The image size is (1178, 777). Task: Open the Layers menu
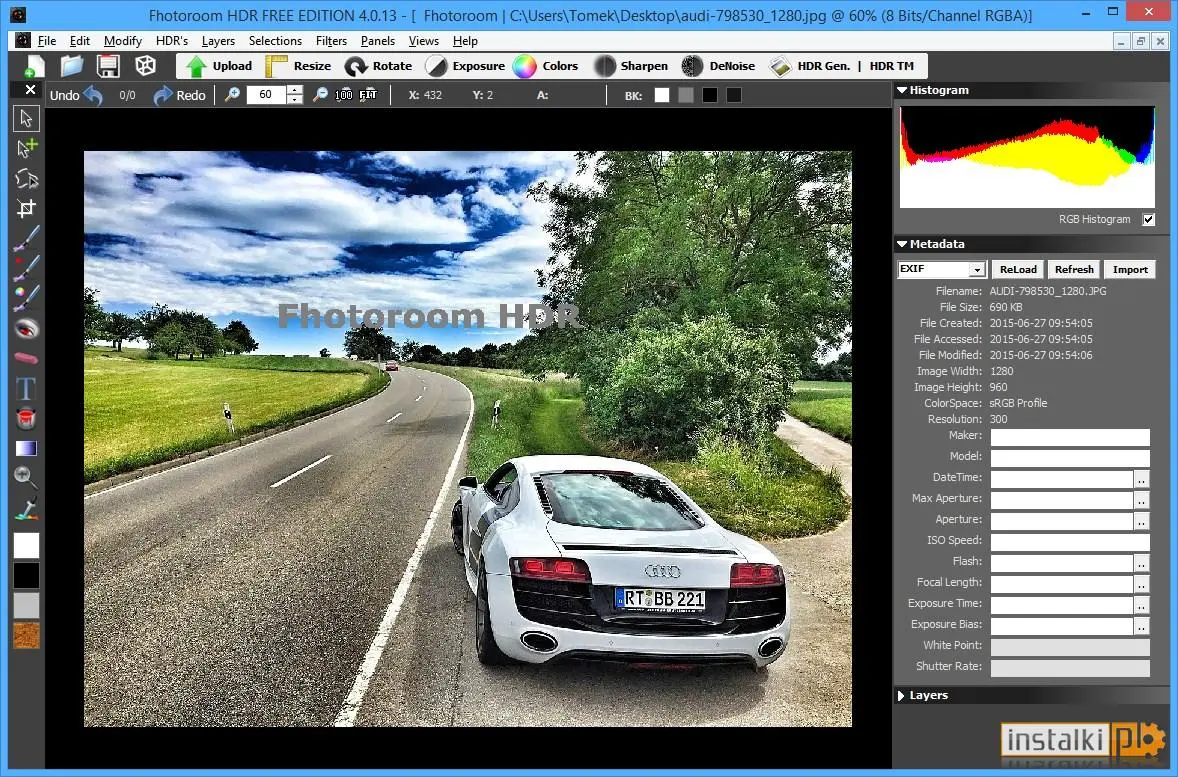(x=218, y=41)
